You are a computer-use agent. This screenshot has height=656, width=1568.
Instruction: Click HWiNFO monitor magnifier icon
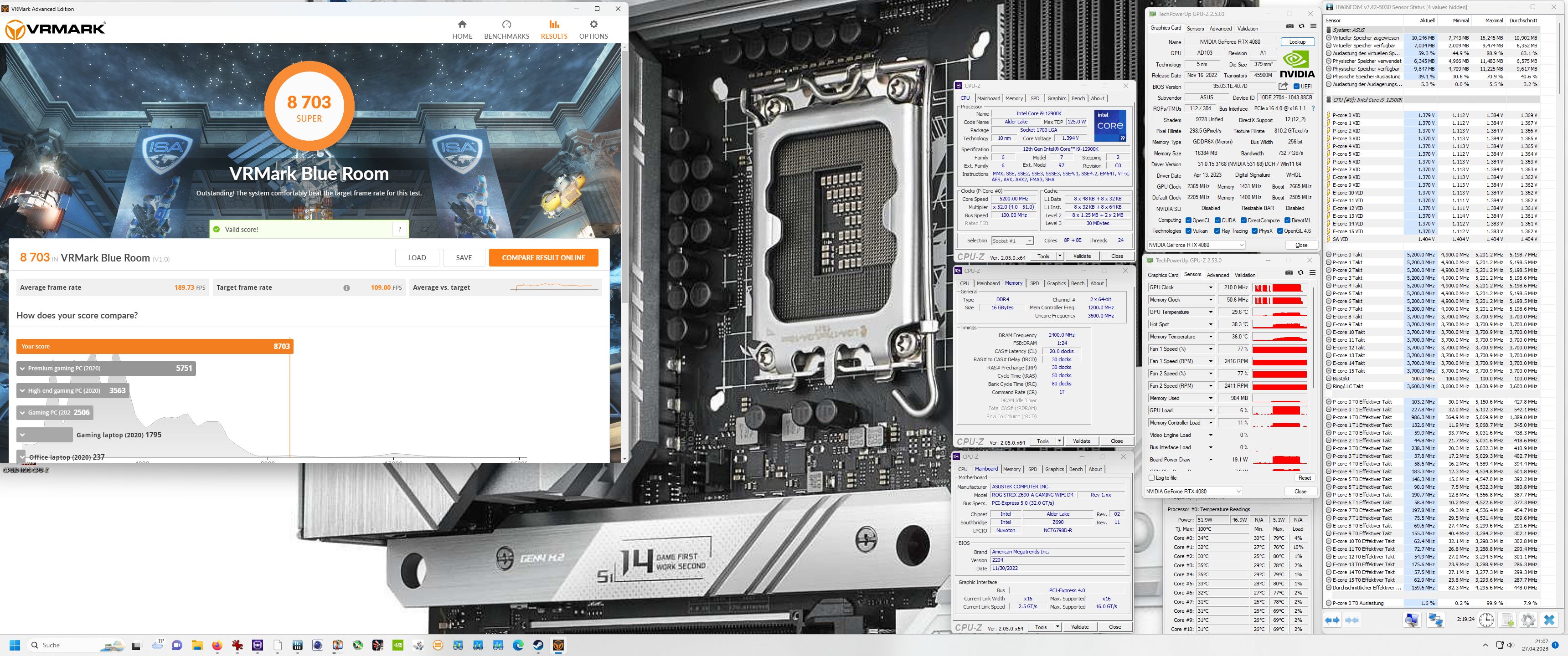pyautogui.click(x=1412, y=620)
